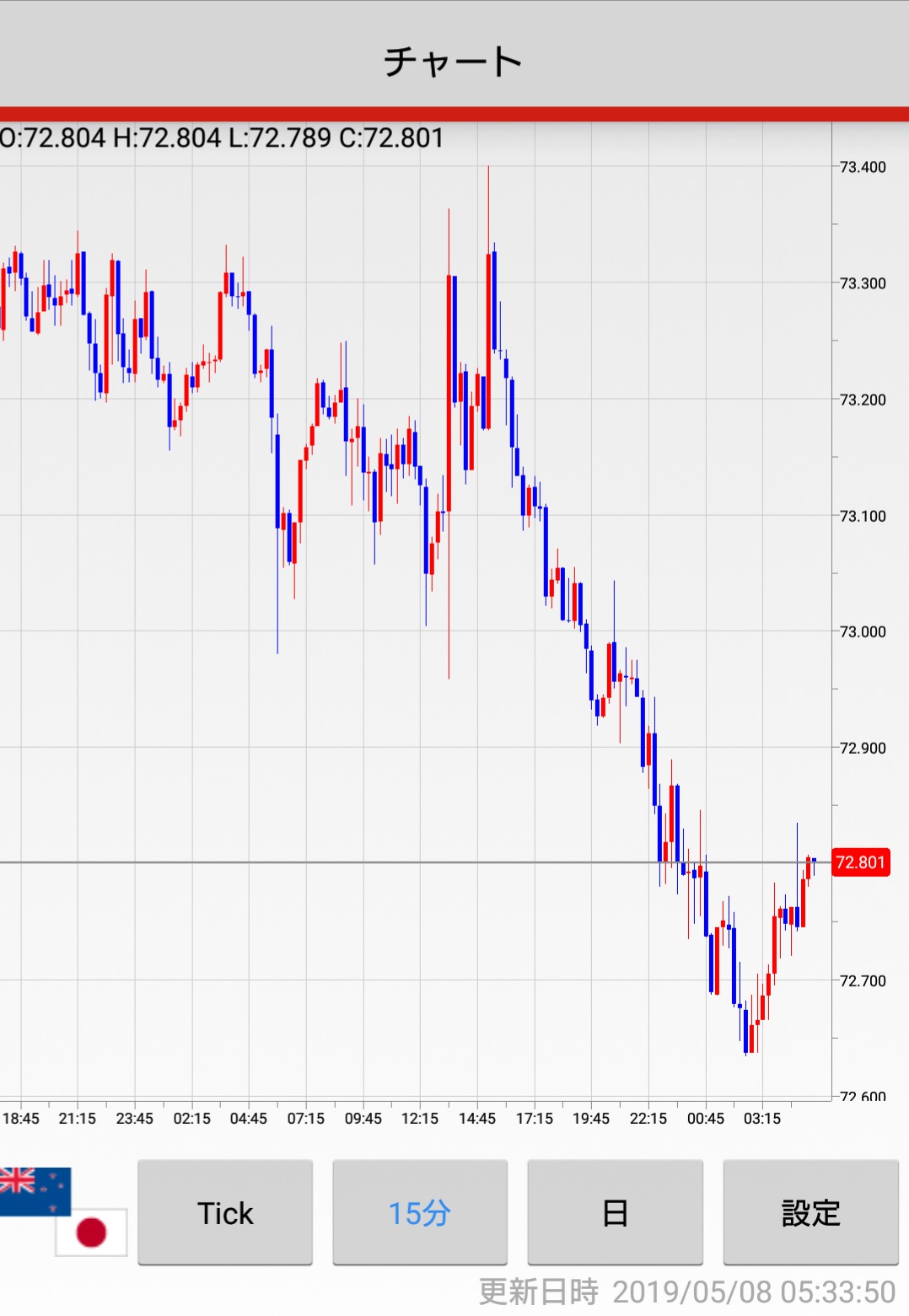Click the 72.700 price axis label
Viewport: 909px width, 1316px height.
pos(863,980)
